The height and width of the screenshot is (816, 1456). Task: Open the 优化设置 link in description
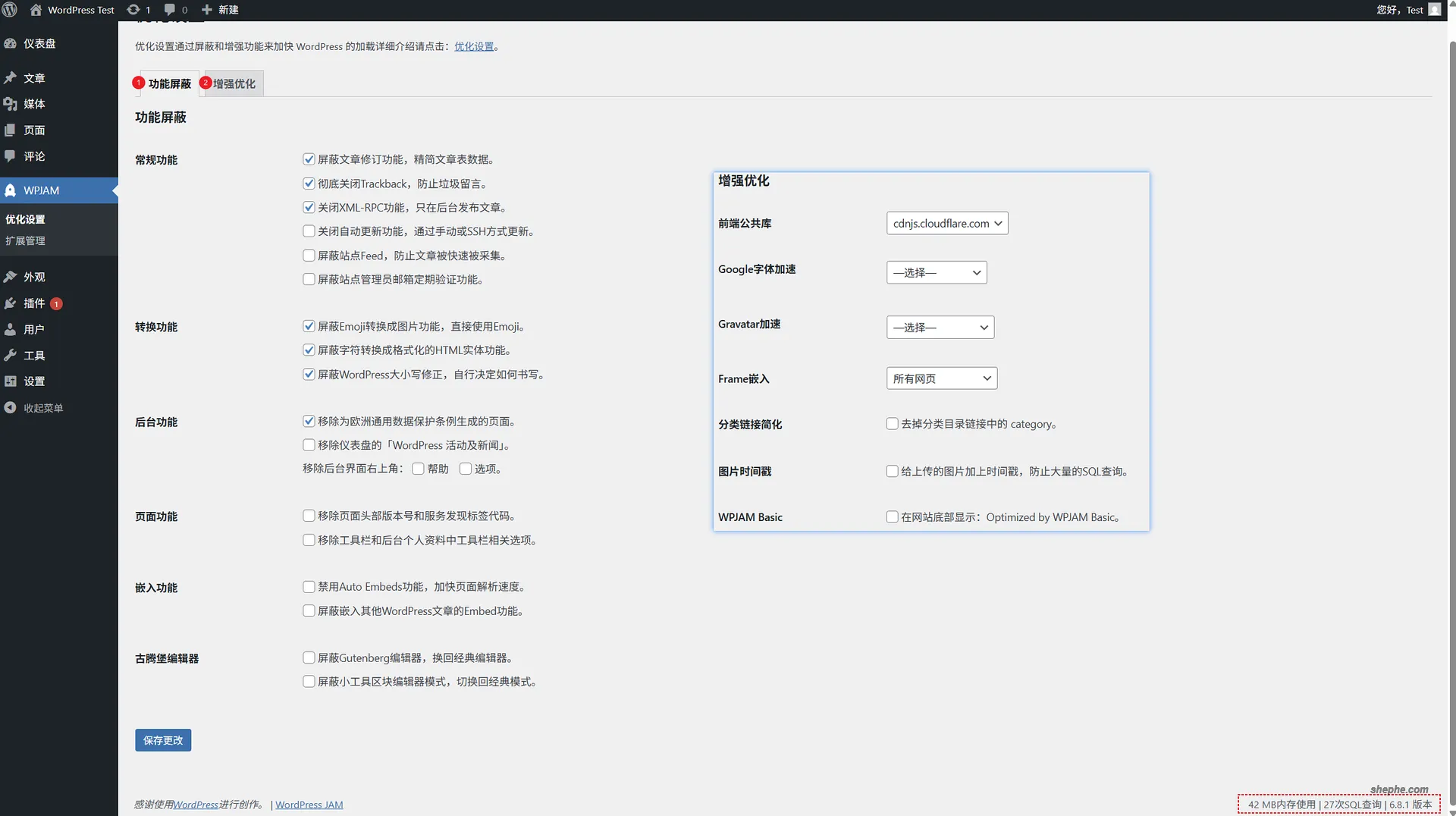(473, 46)
